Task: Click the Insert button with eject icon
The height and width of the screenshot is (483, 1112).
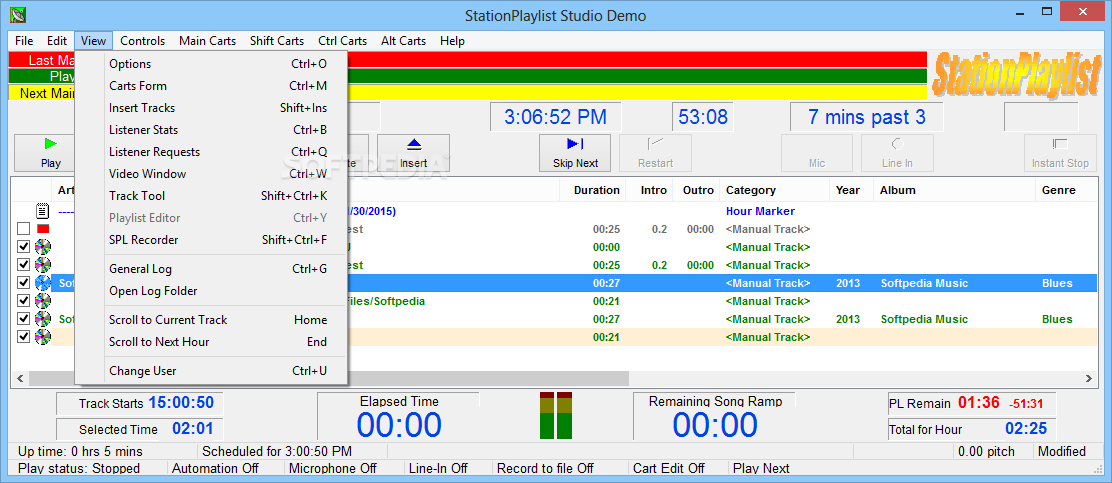Action: click(x=413, y=152)
